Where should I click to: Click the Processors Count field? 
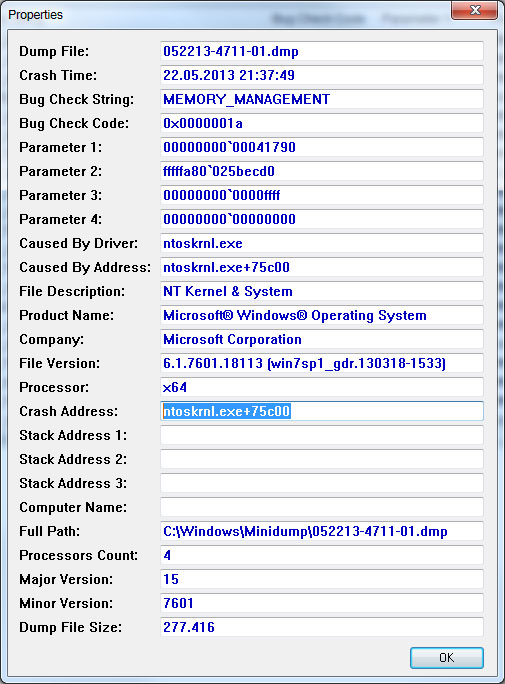coord(322,555)
